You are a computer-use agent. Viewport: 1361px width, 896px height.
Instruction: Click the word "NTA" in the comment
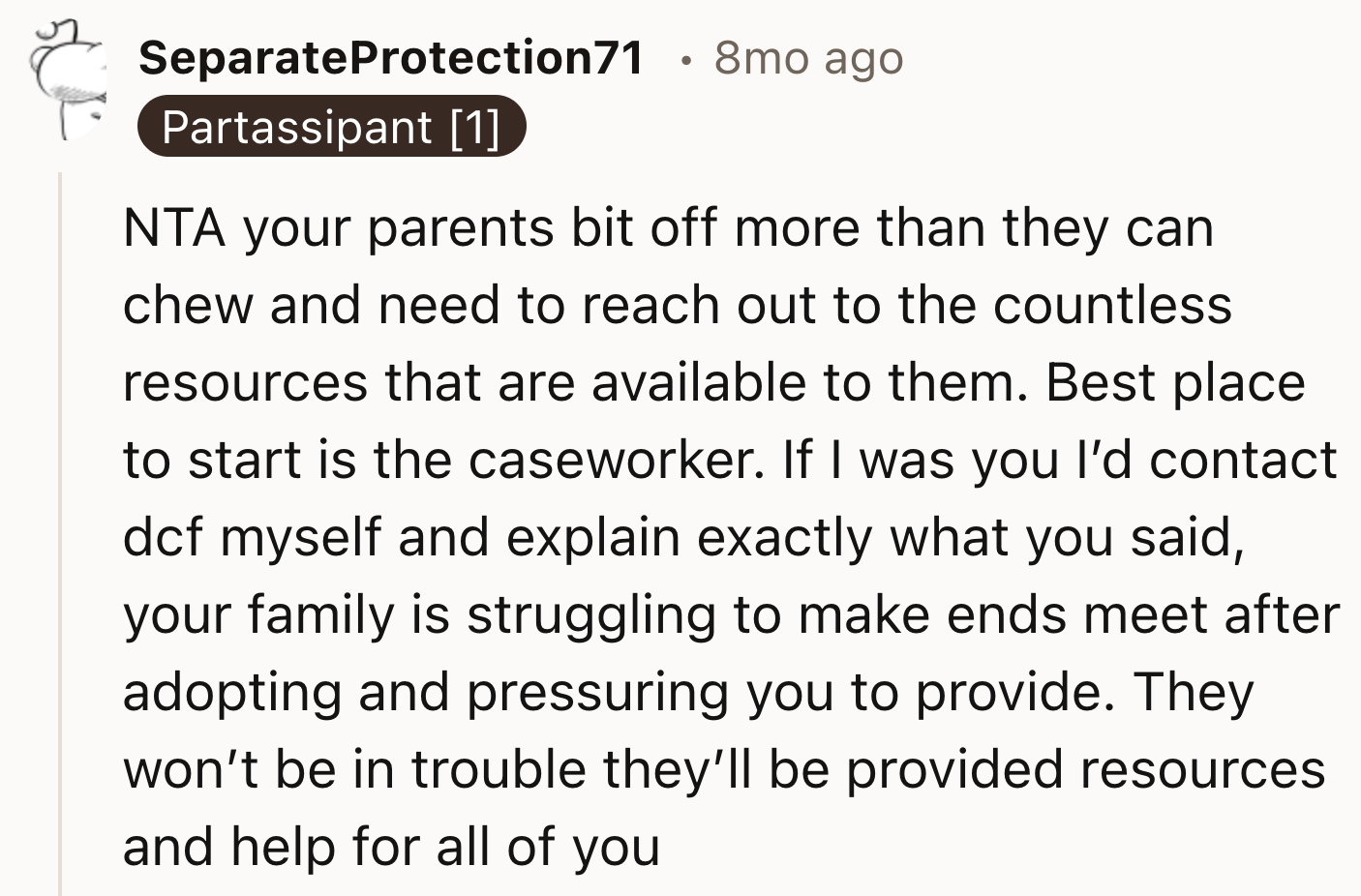tap(174, 229)
